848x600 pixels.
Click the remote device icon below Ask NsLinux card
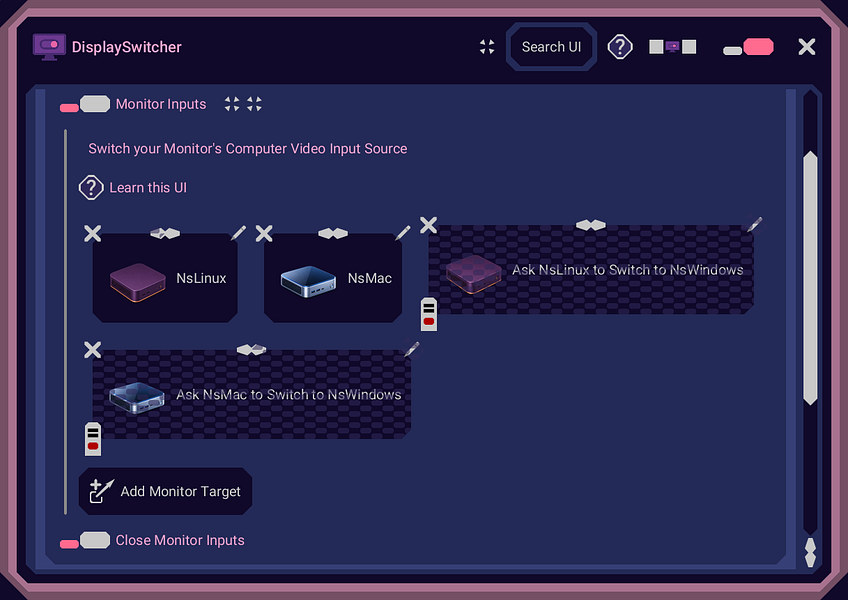pyautogui.click(x=429, y=314)
